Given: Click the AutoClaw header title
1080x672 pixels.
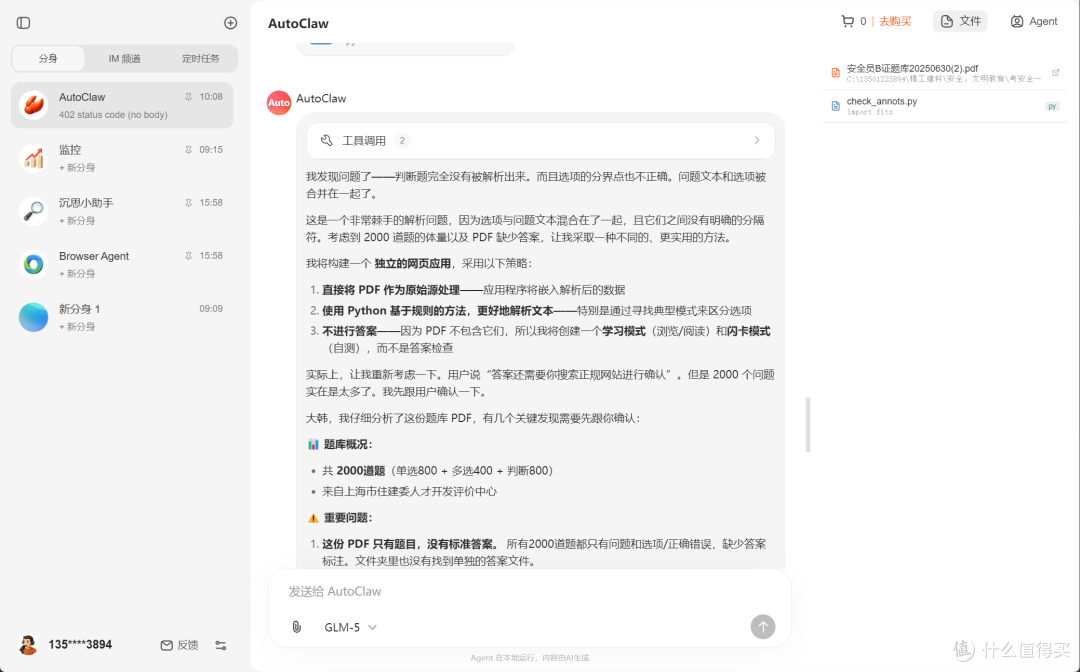Looking at the screenshot, I should [298, 23].
